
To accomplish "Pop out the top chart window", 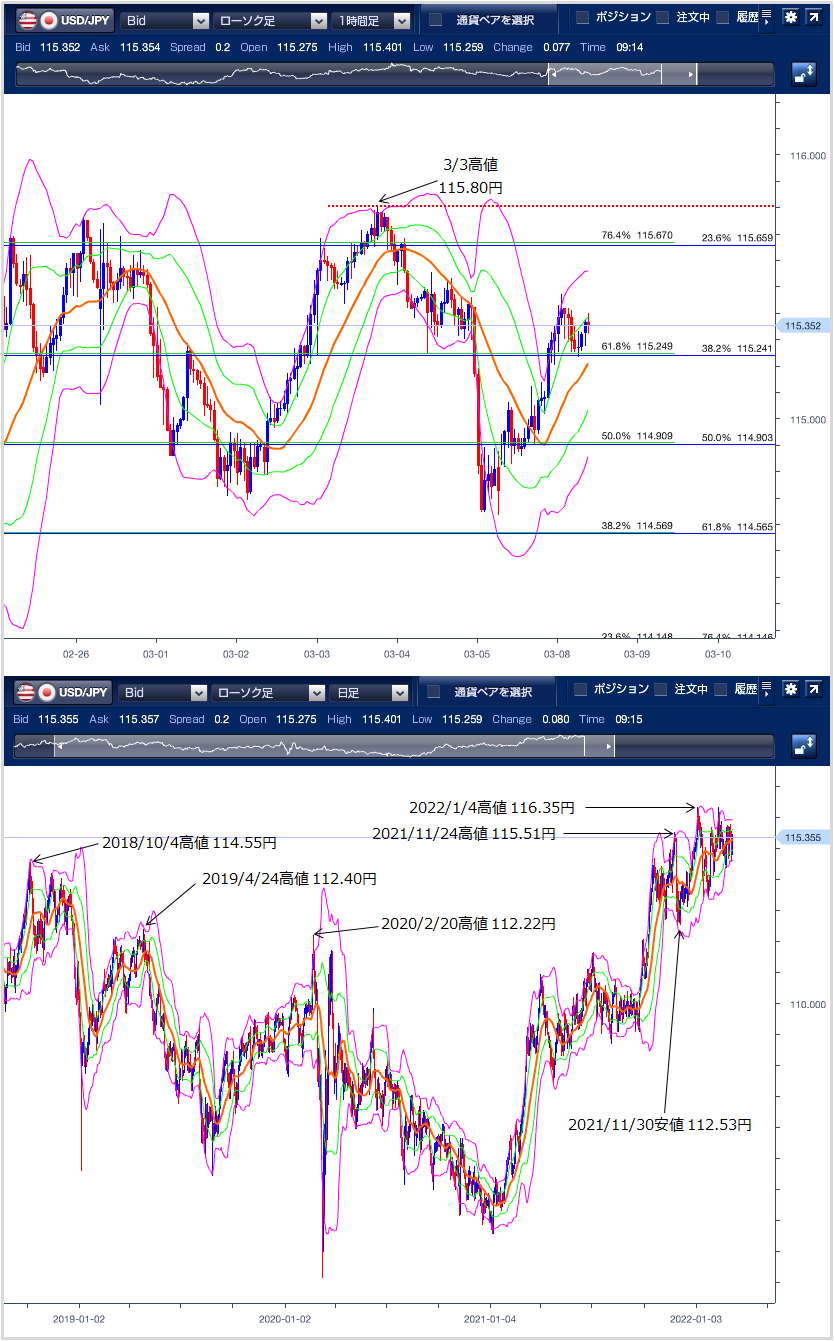I will coord(816,18).
